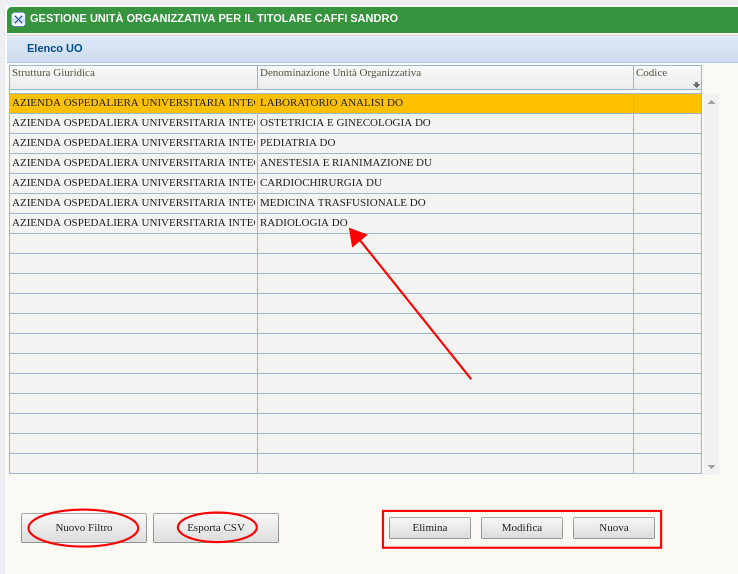
Task: Close the Gestione Unità Organizzativa window
Action: [x=18, y=19]
